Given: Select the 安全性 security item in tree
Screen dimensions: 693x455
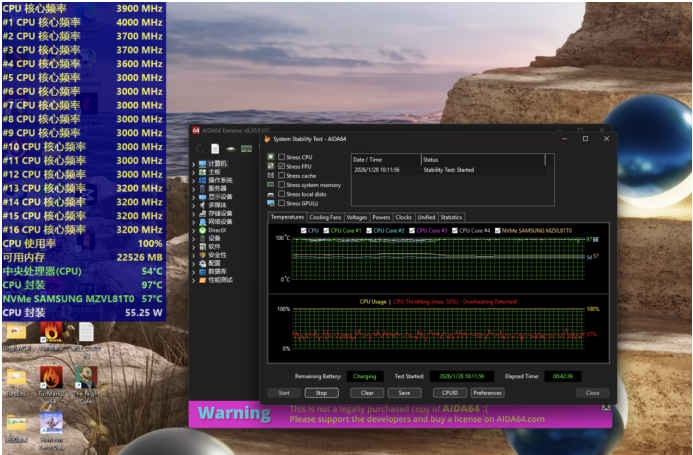Looking at the screenshot, I should (x=217, y=254).
